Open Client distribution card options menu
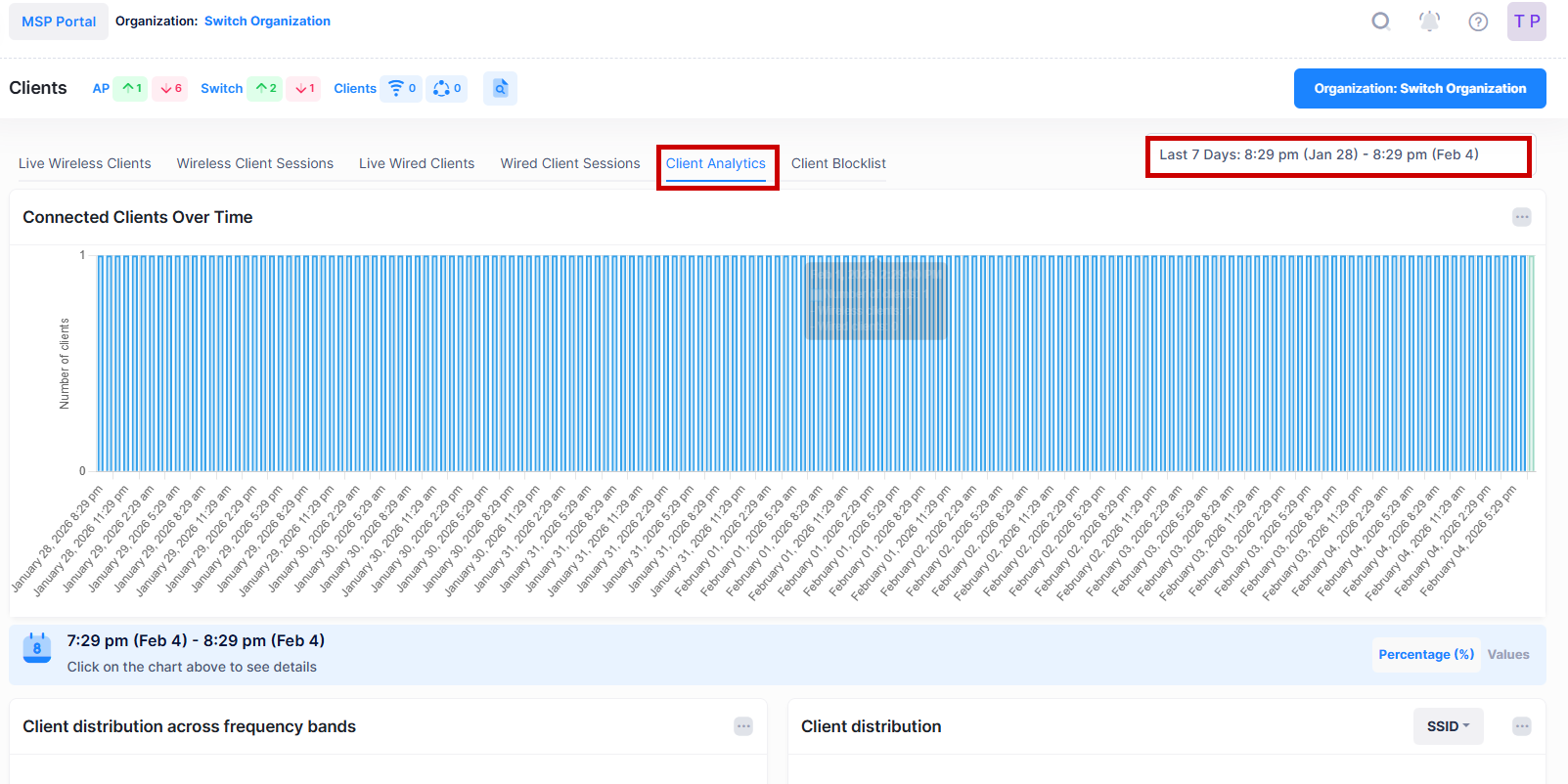This screenshot has height=784, width=1568. point(1521,726)
